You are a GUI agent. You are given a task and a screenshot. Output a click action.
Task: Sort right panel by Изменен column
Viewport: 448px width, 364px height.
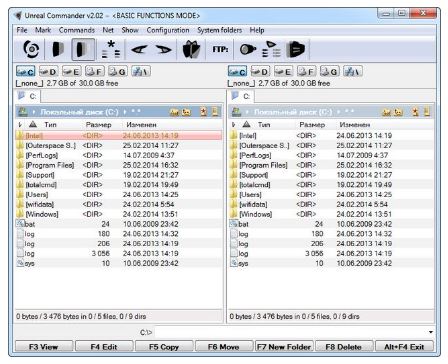point(355,125)
